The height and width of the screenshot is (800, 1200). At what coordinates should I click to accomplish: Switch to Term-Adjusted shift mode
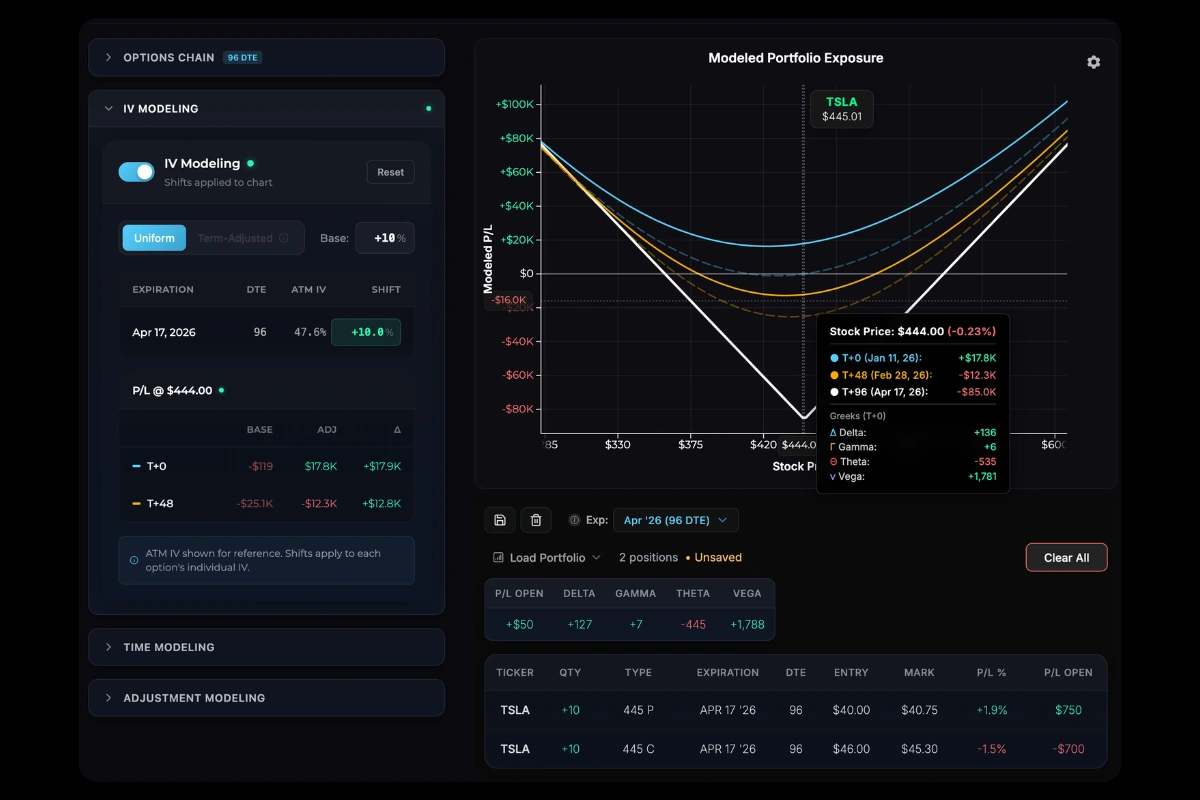[235, 238]
